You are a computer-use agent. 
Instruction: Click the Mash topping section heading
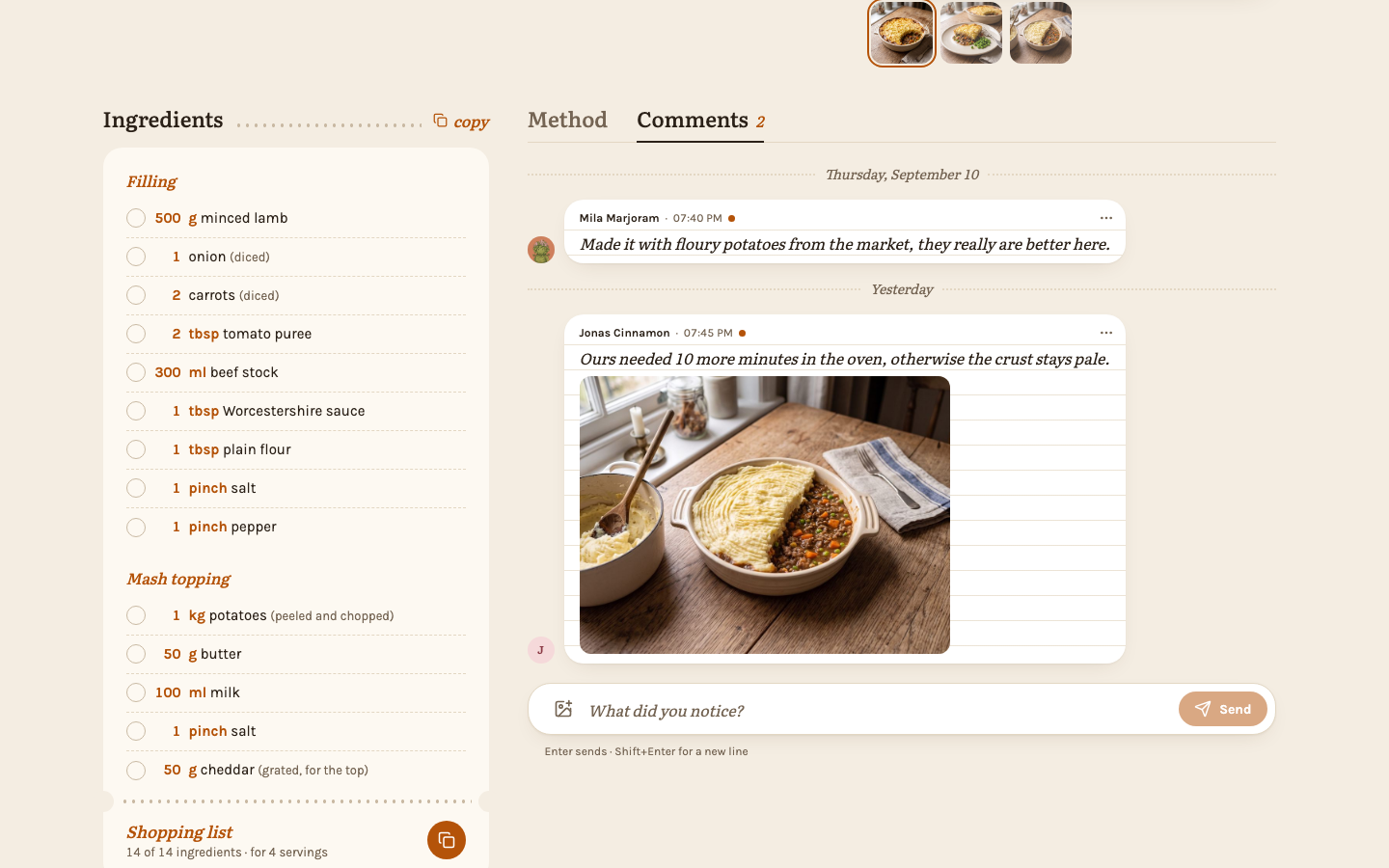pos(178,579)
